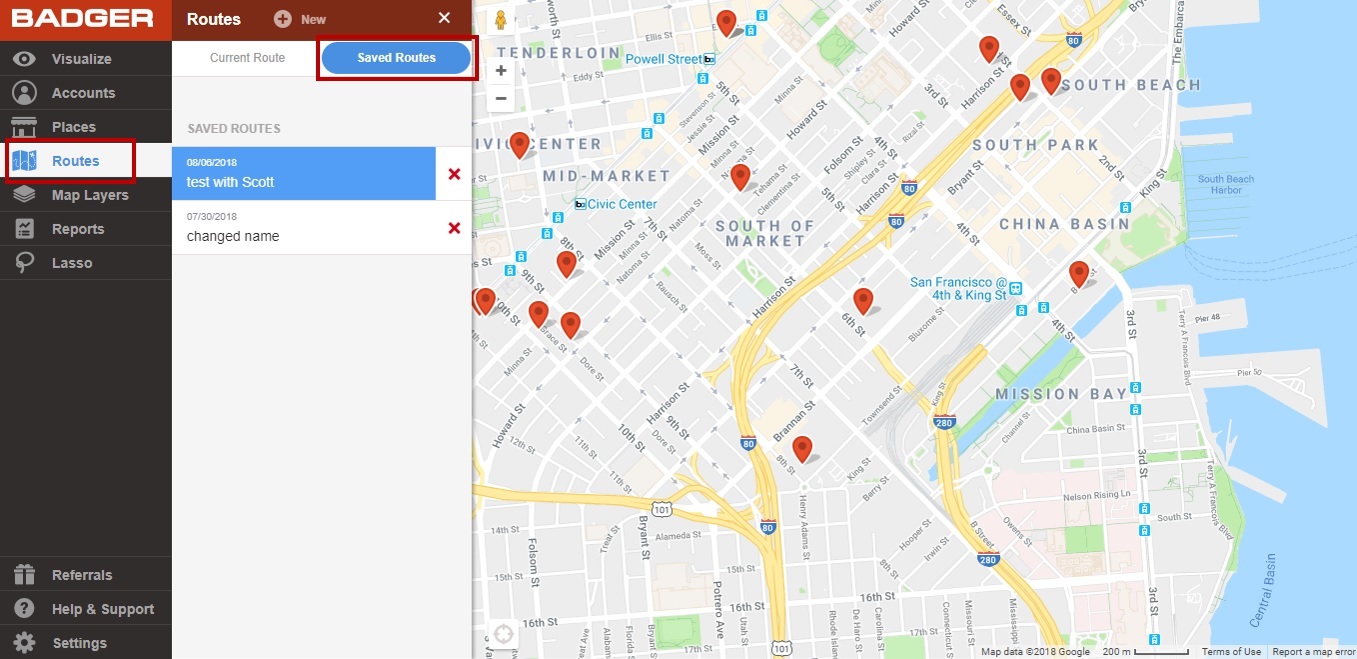The height and width of the screenshot is (659, 1357).
Task: Click San Francisco 4th & King station icon
Action: (1015, 288)
